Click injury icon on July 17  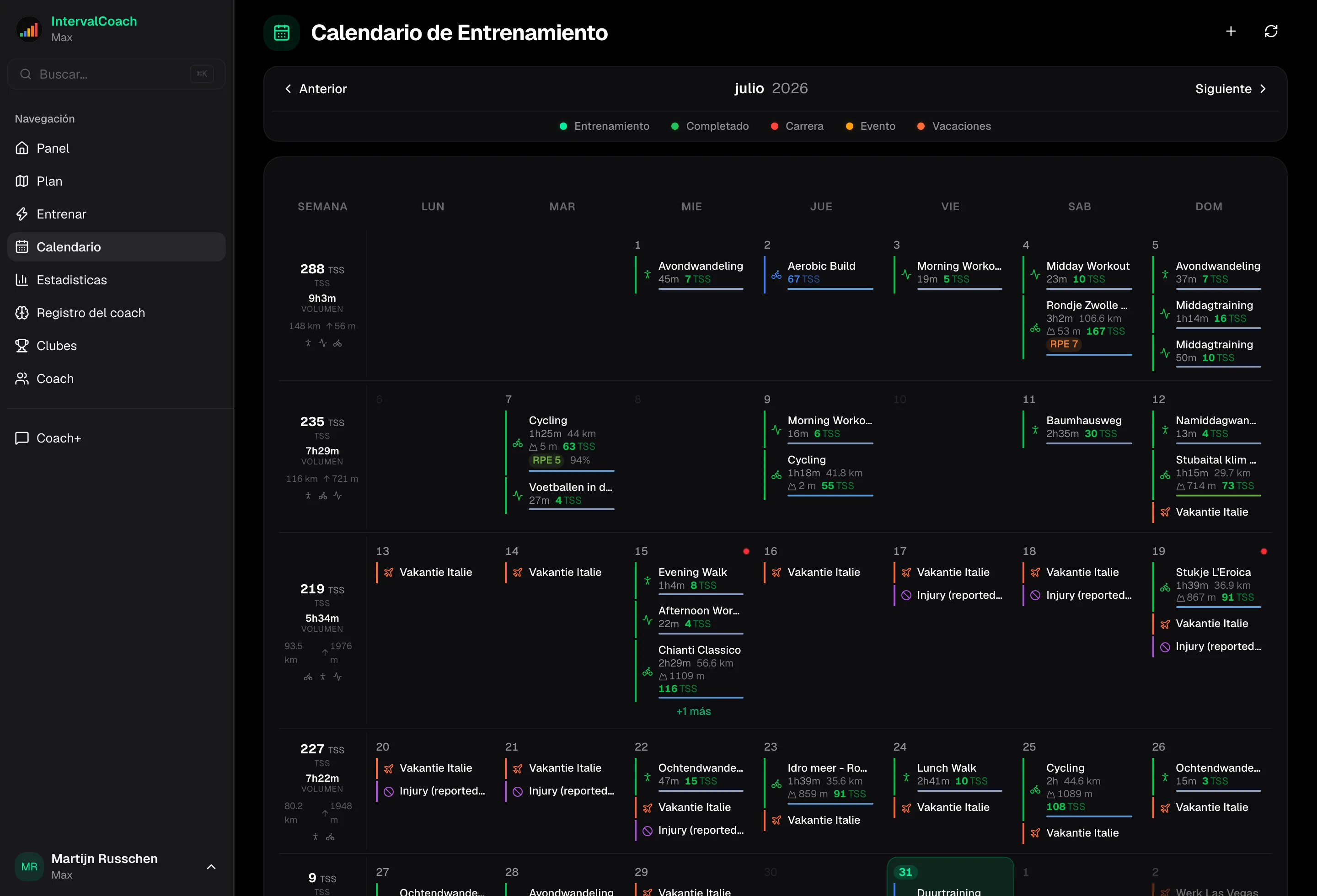(x=905, y=595)
